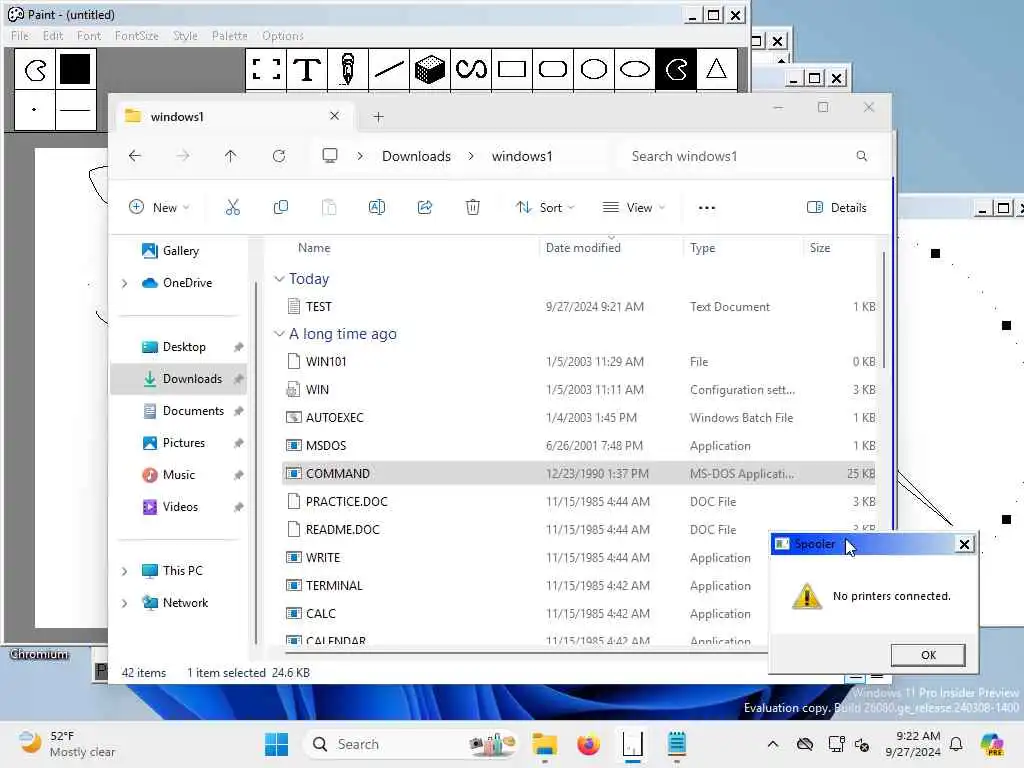Select the Text tool in Paint
This screenshot has width=1024, height=768.
(x=307, y=69)
